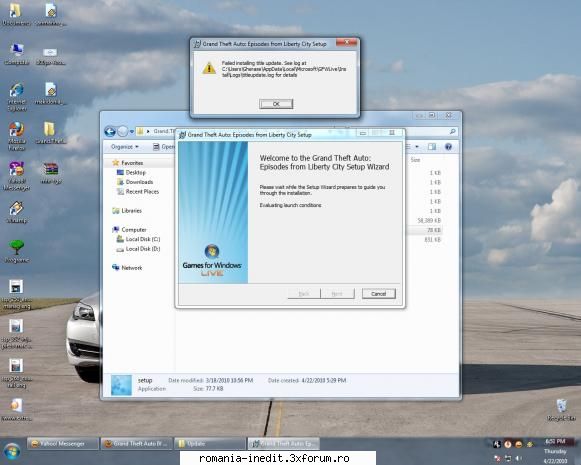The width and height of the screenshot is (581, 465).
Task: Open the Windows Start orb
Action: pyautogui.click(x=12, y=451)
